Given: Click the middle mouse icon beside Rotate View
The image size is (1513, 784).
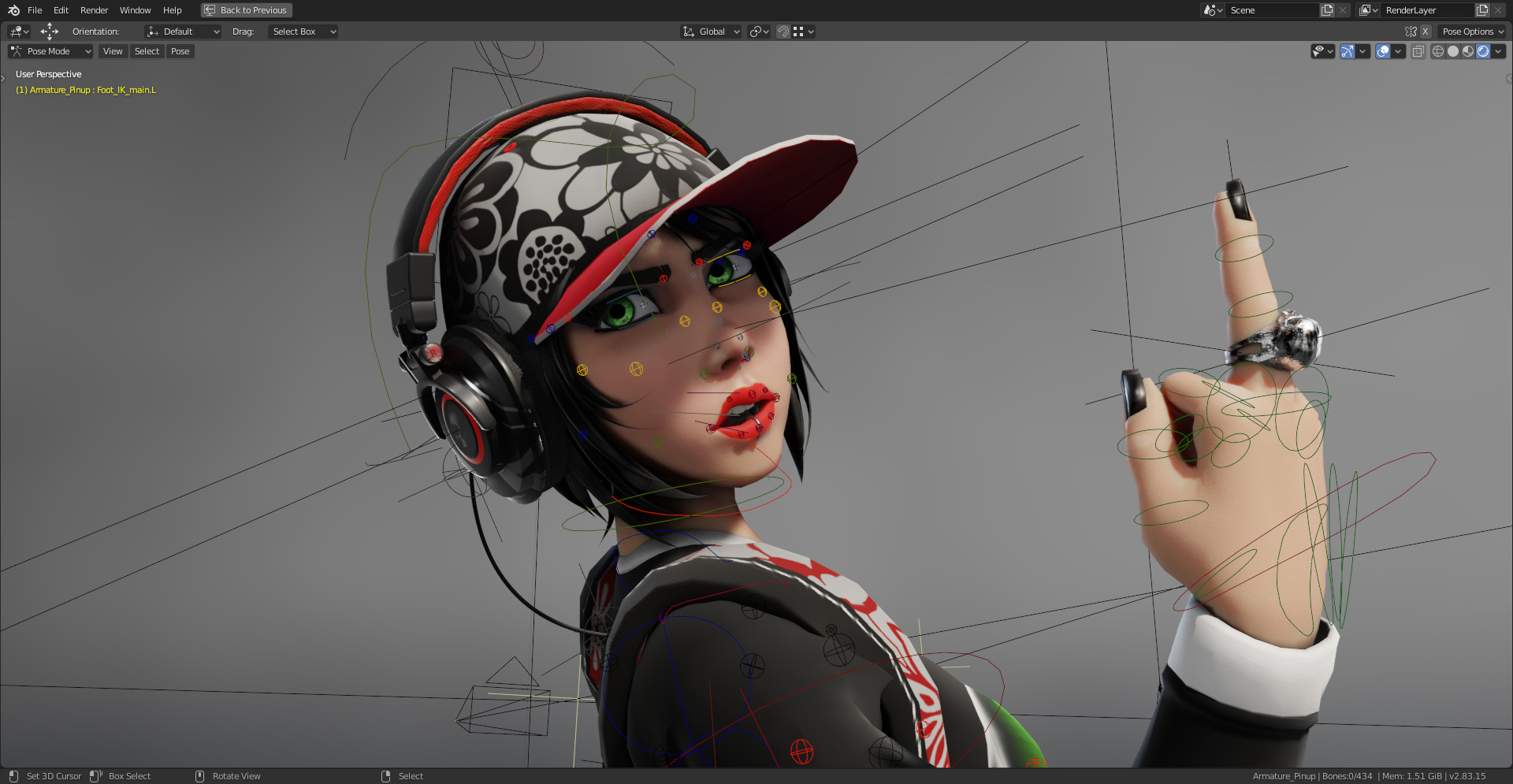Looking at the screenshot, I should tap(199, 776).
